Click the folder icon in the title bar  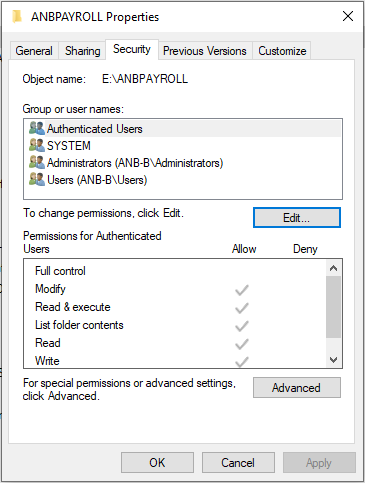[x=17, y=16]
